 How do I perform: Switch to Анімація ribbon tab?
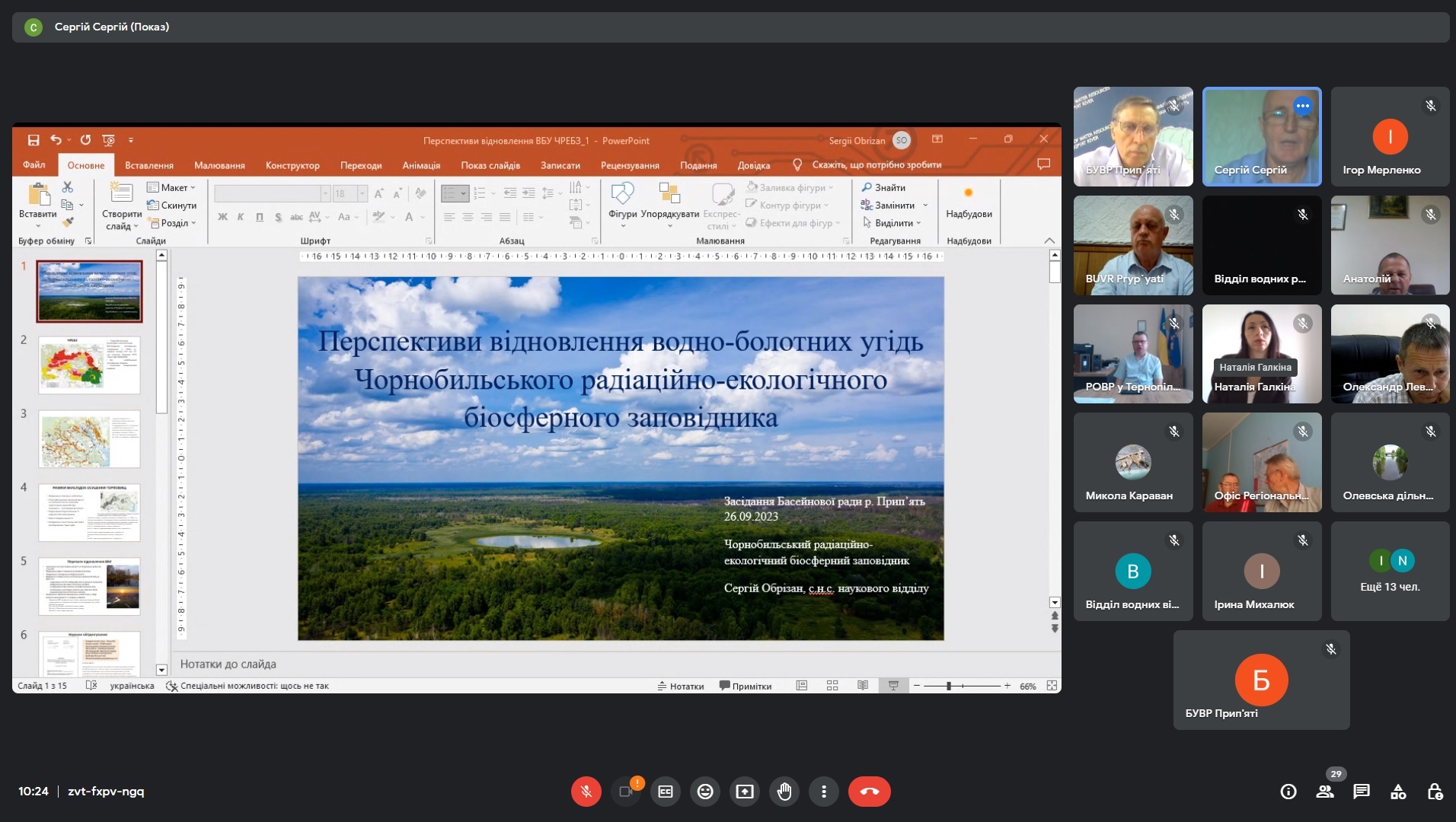(421, 165)
